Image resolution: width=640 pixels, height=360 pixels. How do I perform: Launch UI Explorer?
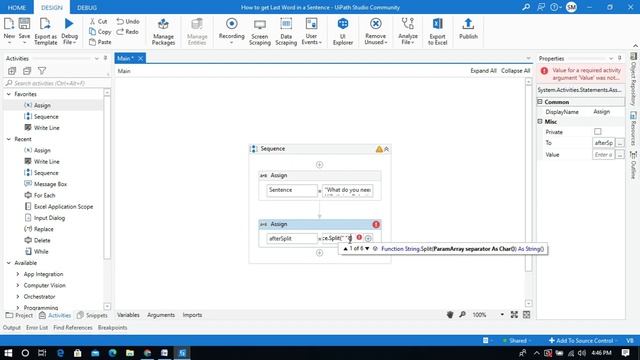342,31
